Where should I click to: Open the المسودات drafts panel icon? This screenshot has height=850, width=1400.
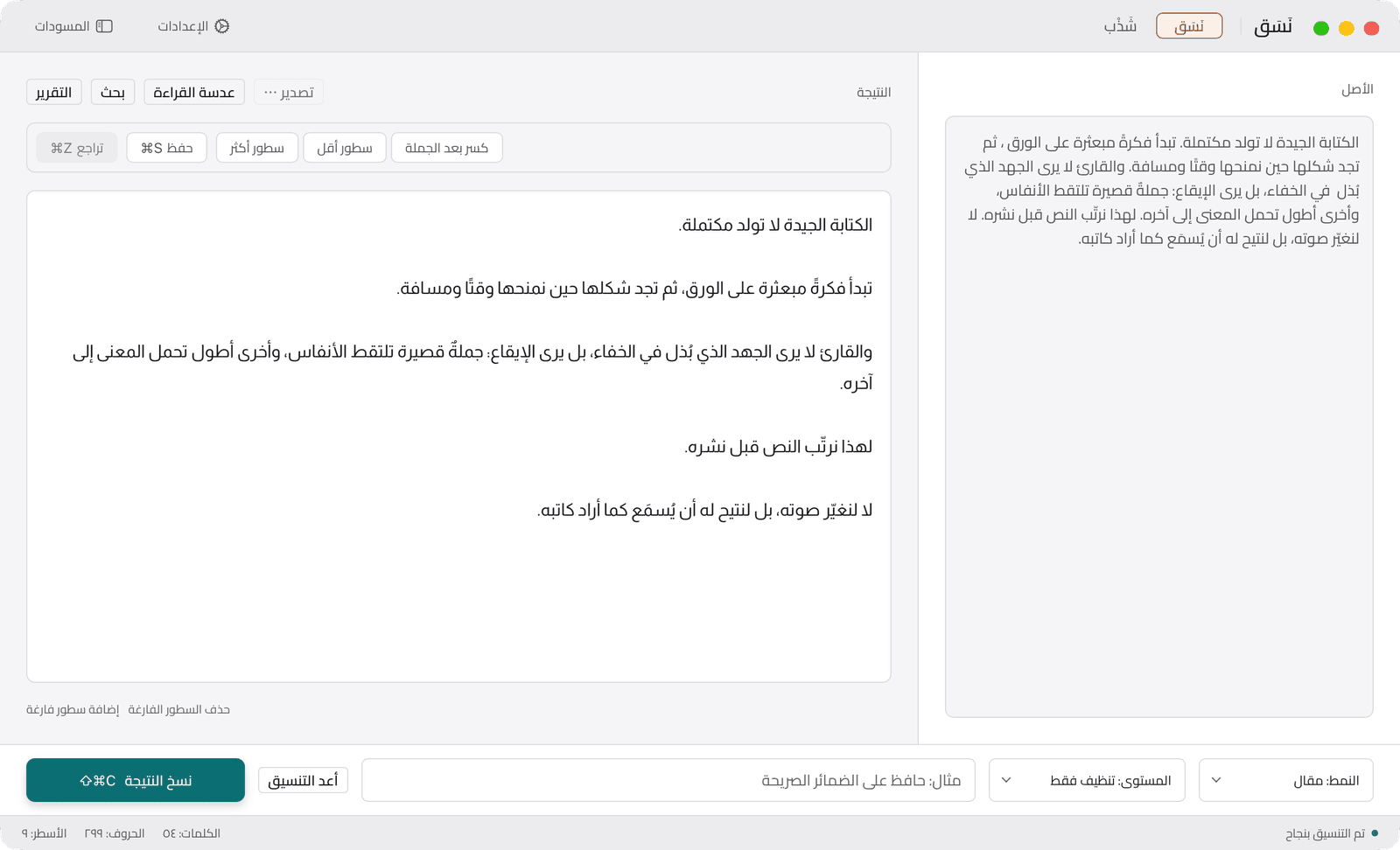tap(104, 26)
